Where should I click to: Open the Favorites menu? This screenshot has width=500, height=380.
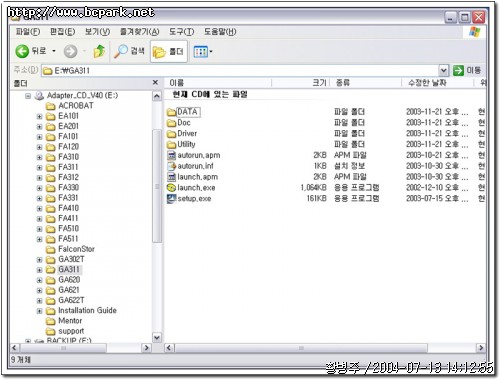coord(139,32)
